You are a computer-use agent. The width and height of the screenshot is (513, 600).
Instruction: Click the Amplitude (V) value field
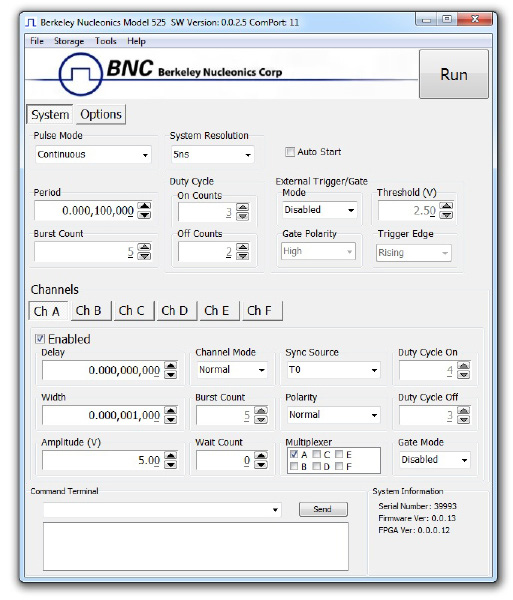tap(103, 460)
